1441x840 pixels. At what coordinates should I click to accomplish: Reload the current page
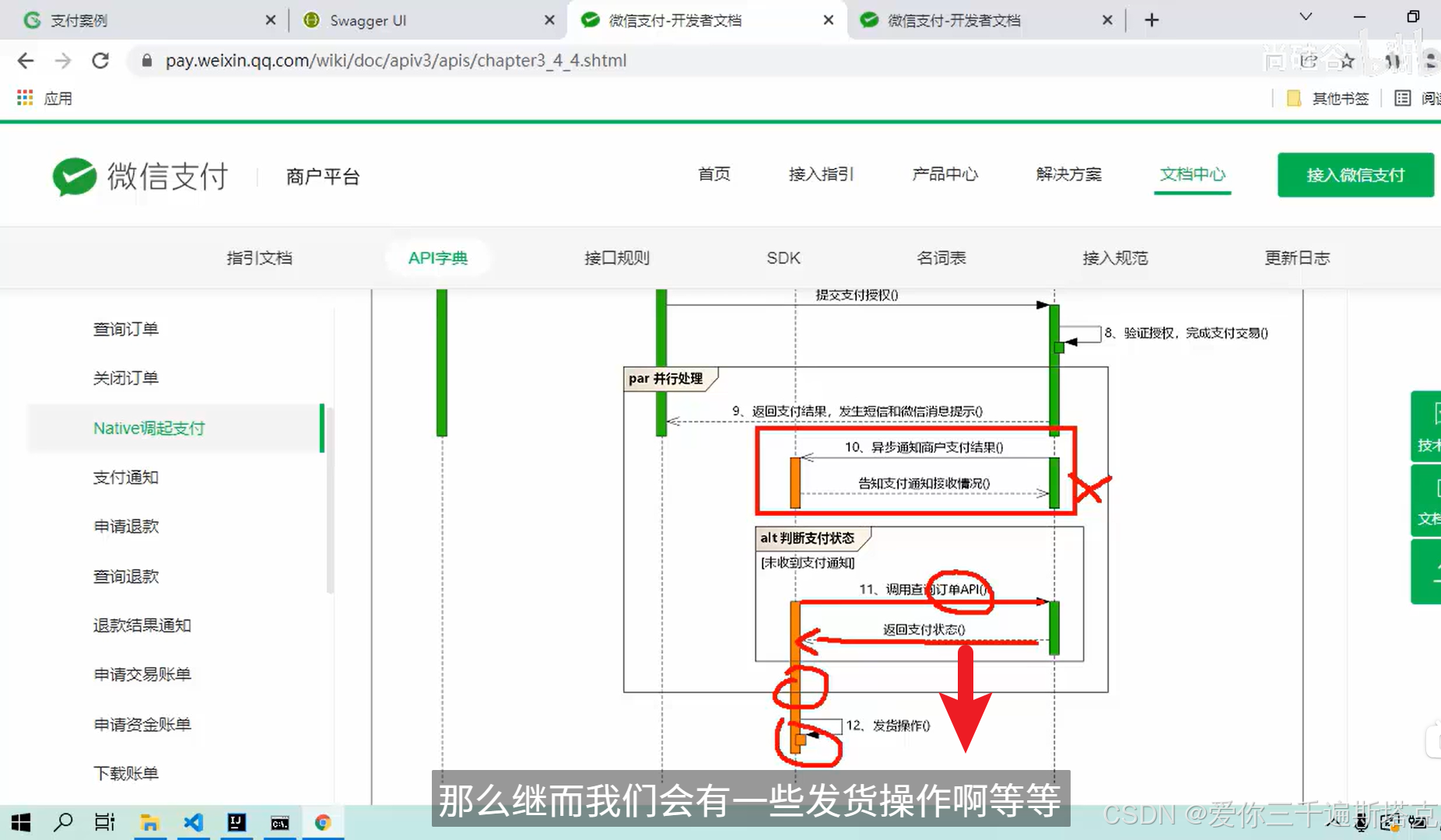click(x=100, y=61)
